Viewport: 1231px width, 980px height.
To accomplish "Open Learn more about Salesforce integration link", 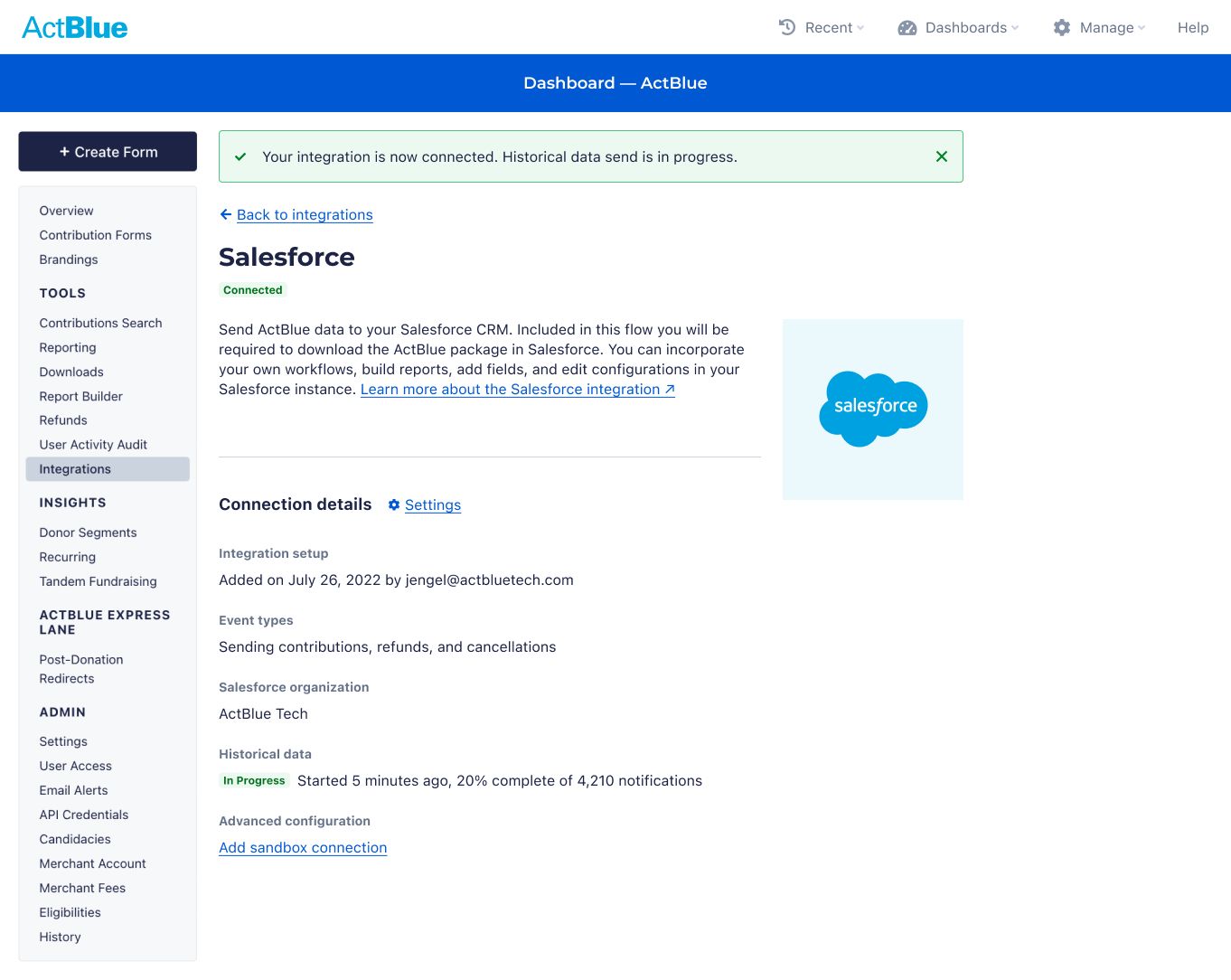I will click(x=518, y=389).
